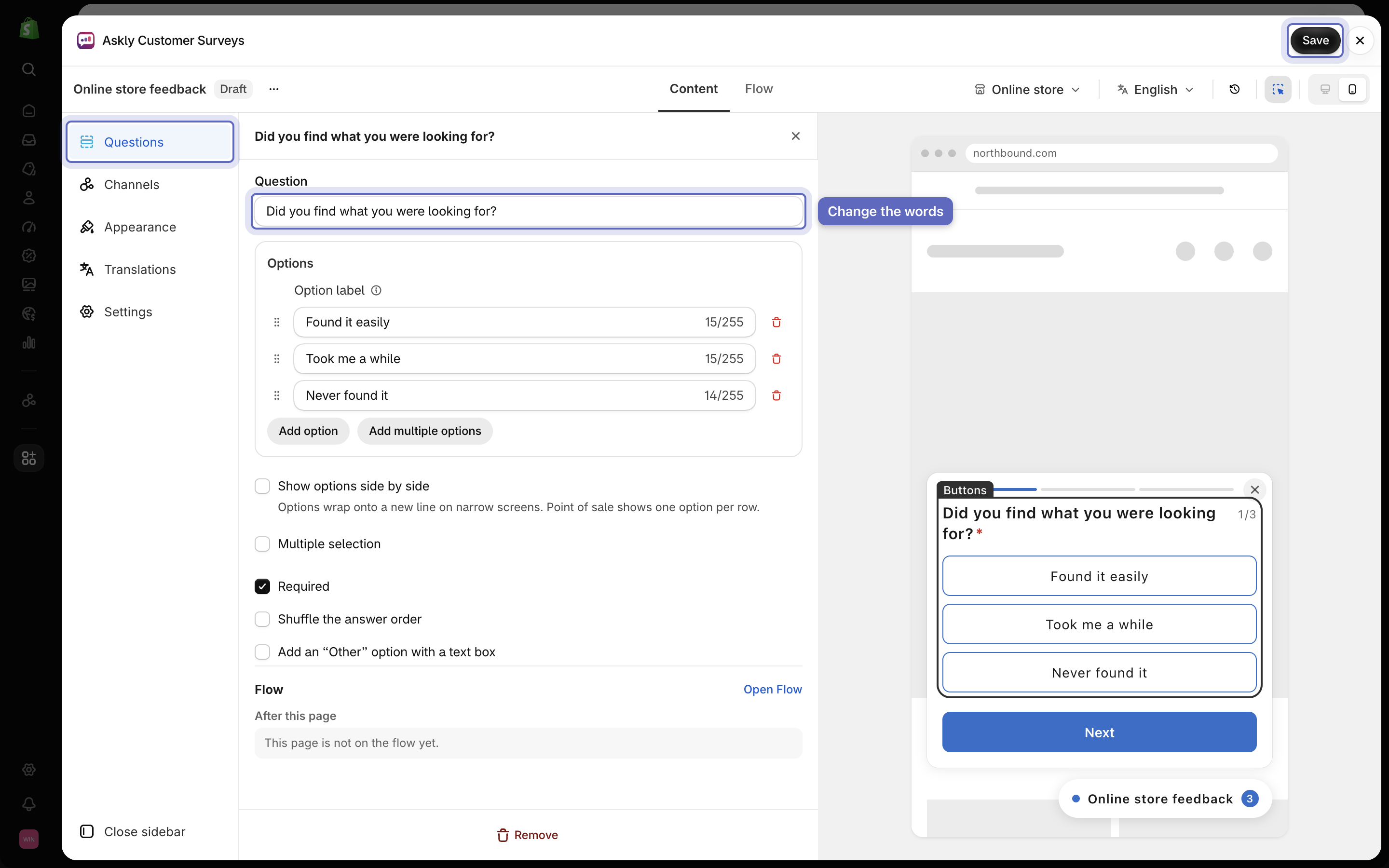Click drag handle beside "Took me a while"

point(277,359)
